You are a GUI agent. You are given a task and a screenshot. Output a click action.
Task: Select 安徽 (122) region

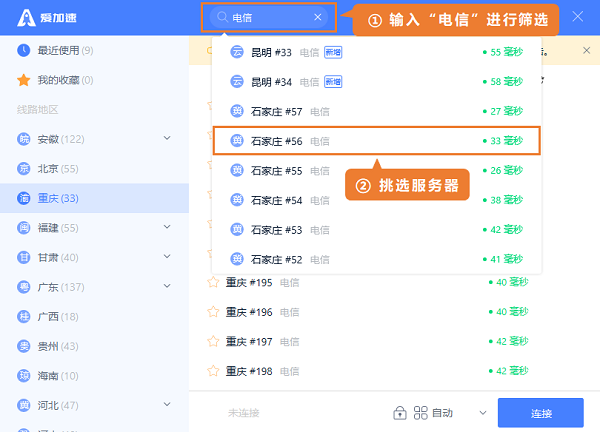click(x=94, y=139)
